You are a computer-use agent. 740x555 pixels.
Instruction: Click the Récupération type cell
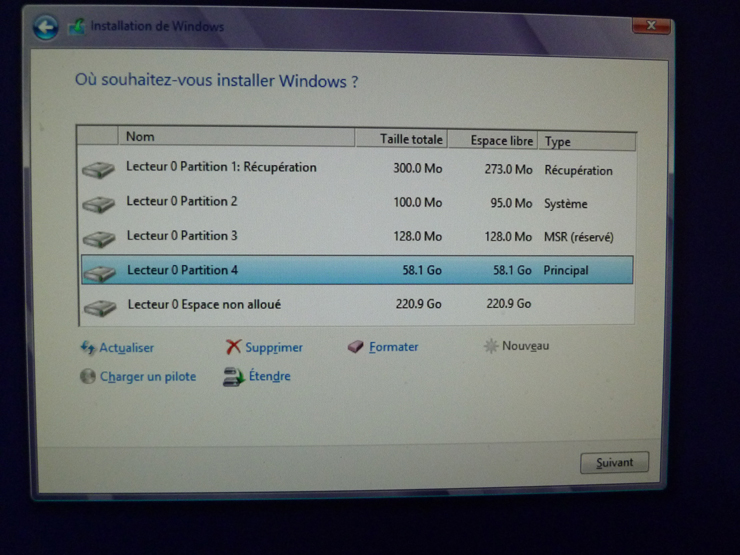(578, 170)
